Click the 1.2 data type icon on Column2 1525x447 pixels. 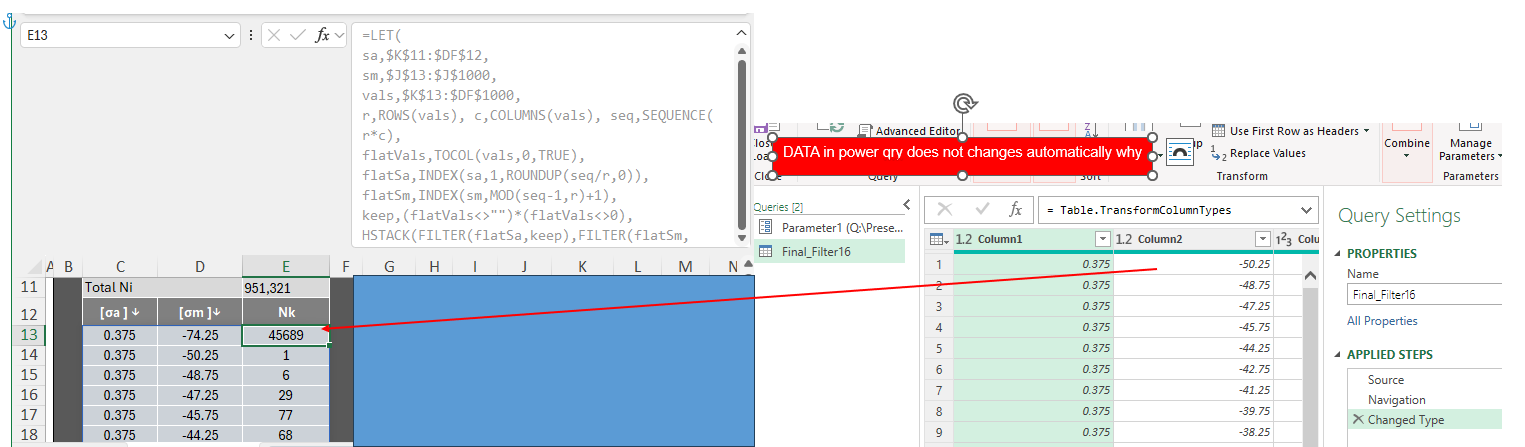1124,239
